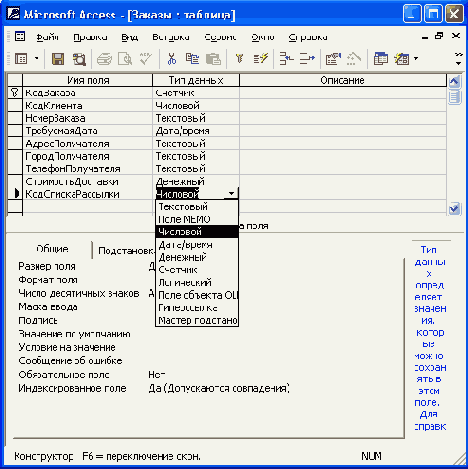Open the Справка menu

pyautogui.click(x=308, y=37)
